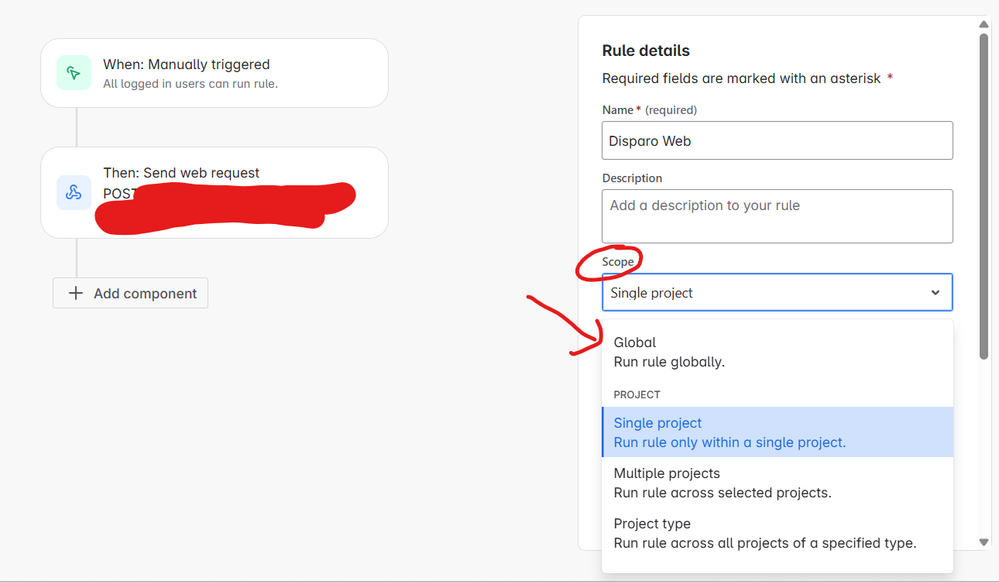Screen dimensions: 999x582
Task: Click the plus icon on Add component
Action: point(75,293)
